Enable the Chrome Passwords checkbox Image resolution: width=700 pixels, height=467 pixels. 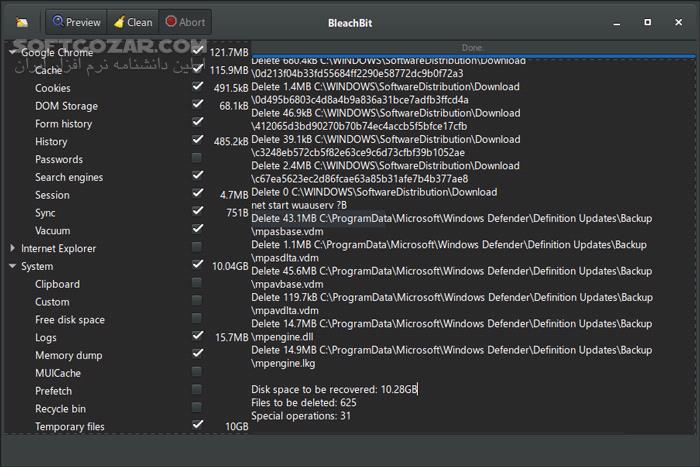coord(197,159)
